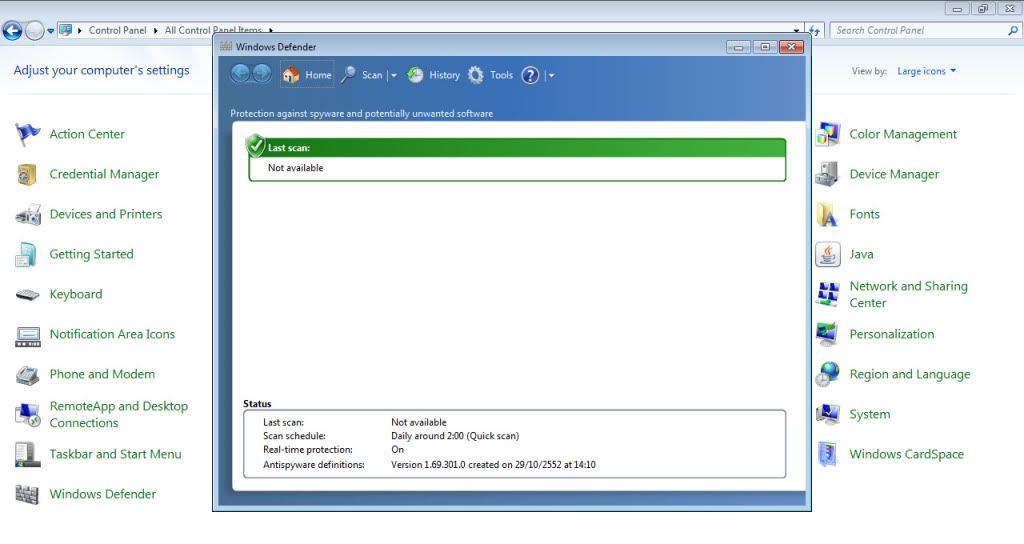The width and height of the screenshot is (1024, 544).
Task: Open the Fonts folder icon
Action: point(827,214)
